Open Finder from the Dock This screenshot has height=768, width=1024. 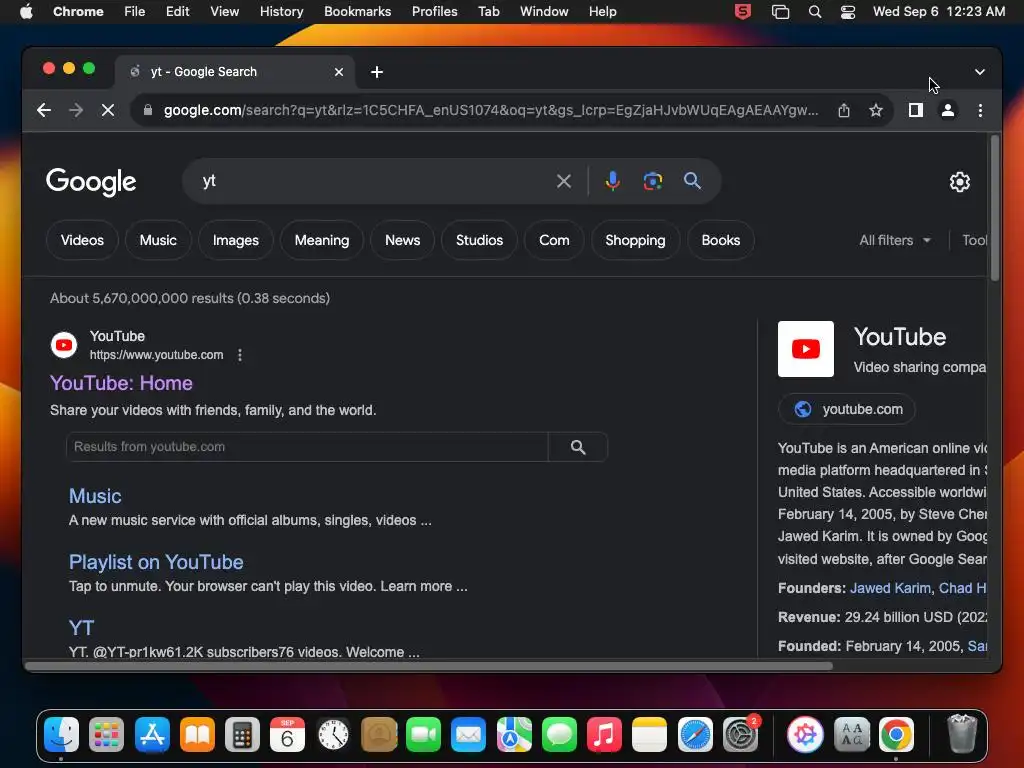click(x=61, y=735)
